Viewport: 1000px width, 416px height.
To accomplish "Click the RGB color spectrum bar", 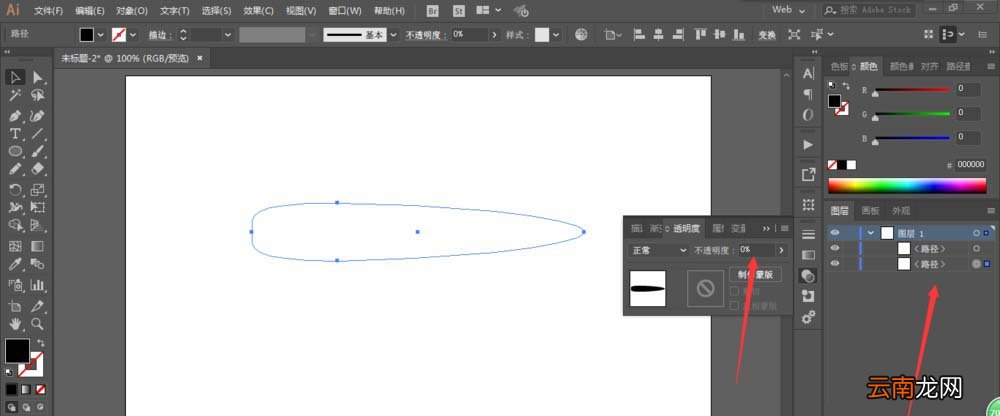I will pos(906,186).
